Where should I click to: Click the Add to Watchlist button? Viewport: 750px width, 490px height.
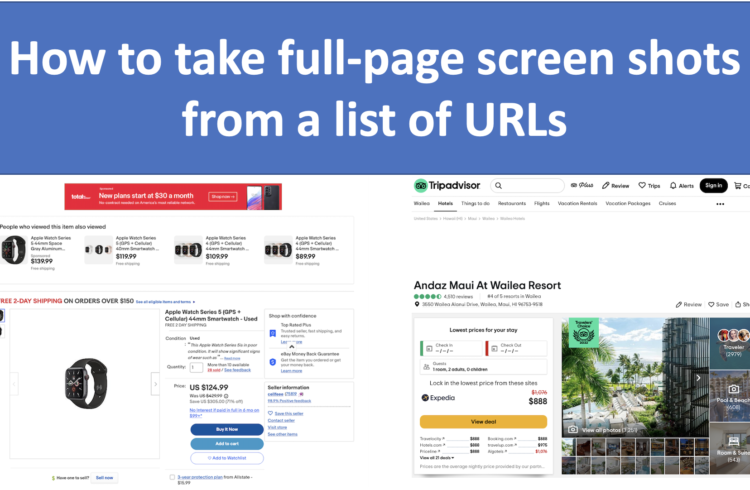227,458
